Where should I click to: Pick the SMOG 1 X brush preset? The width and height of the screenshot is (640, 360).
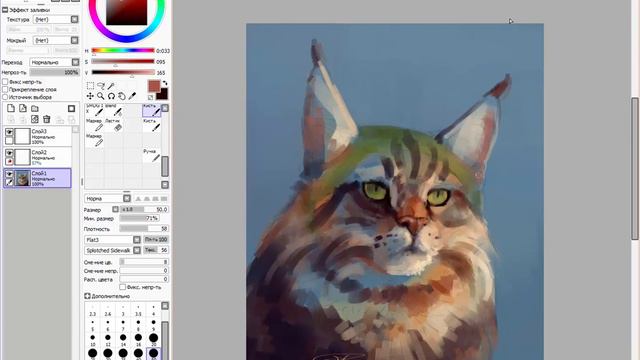(x=94, y=110)
